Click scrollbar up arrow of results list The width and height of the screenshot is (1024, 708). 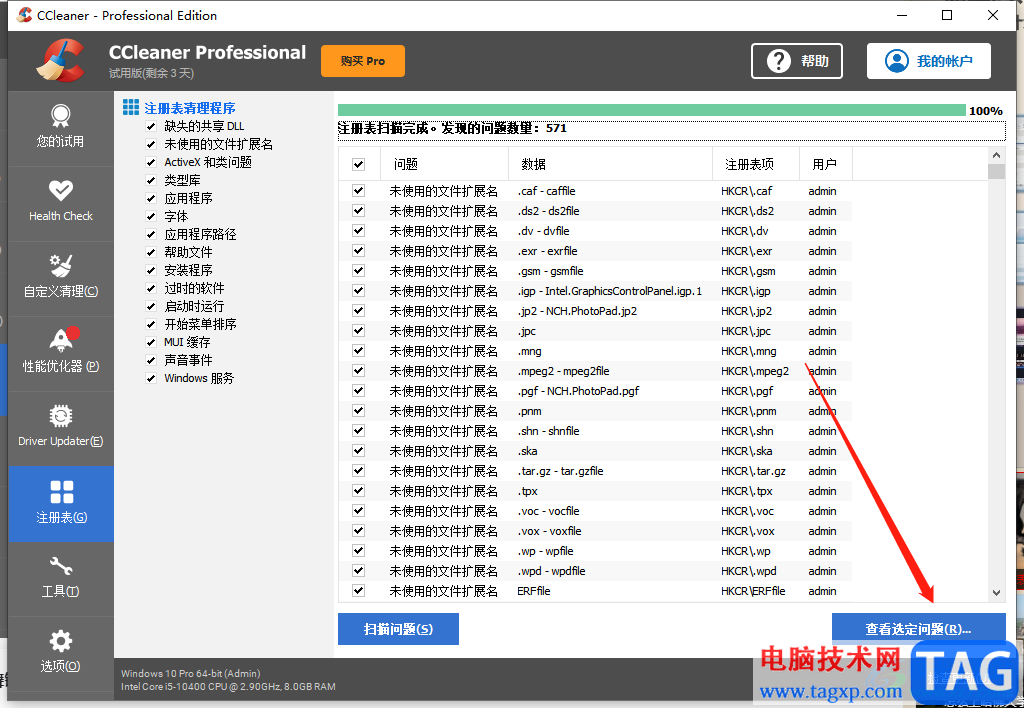pyautogui.click(x=996, y=155)
